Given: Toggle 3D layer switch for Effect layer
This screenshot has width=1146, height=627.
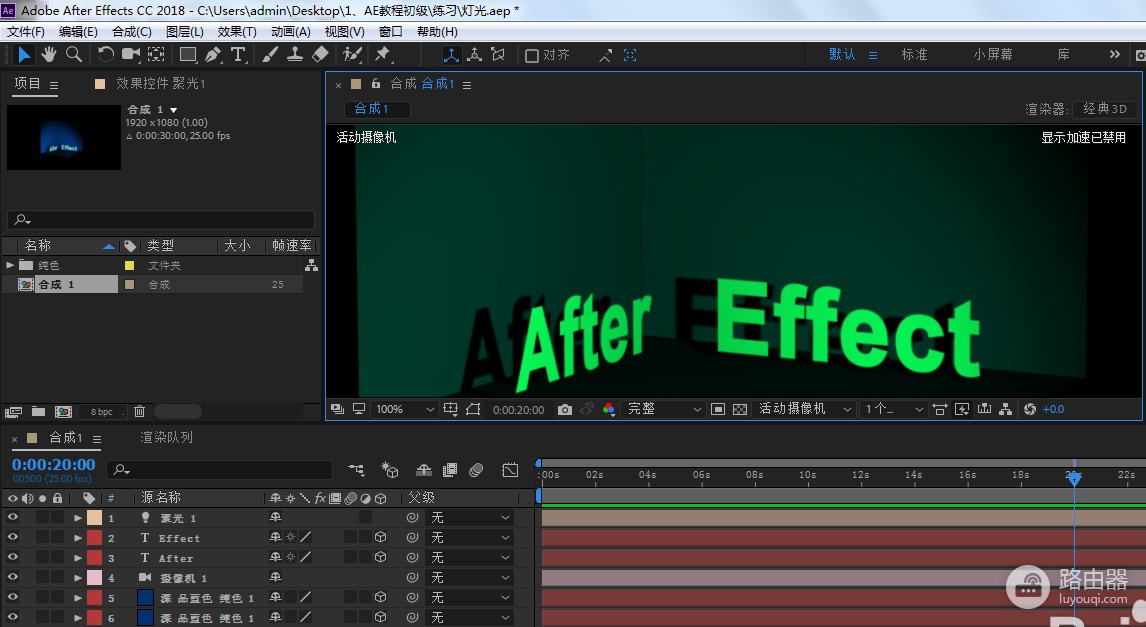Looking at the screenshot, I should [x=381, y=537].
